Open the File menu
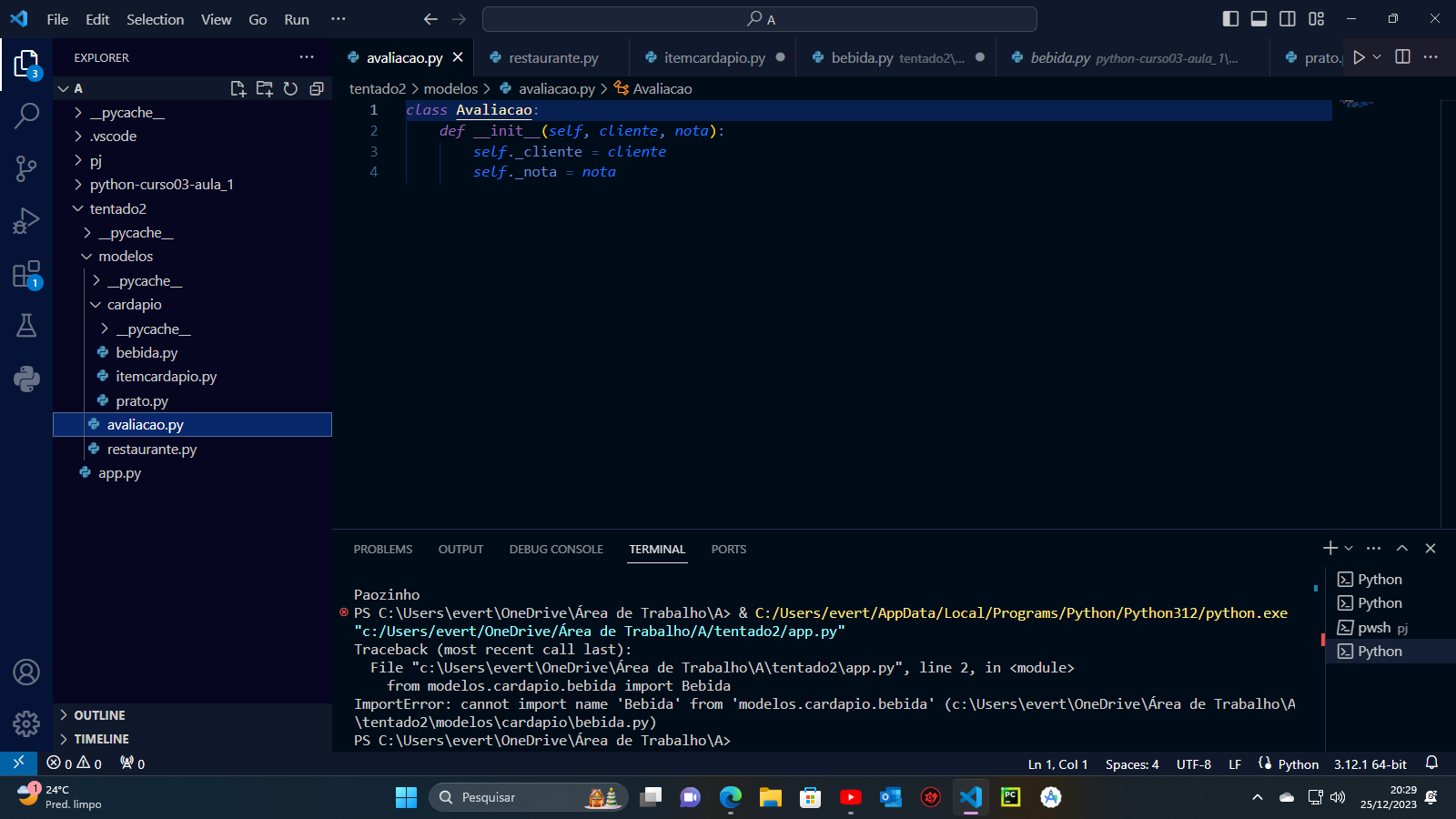Viewport: 1456px width, 819px height. pyautogui.click(x=57, y=19)
